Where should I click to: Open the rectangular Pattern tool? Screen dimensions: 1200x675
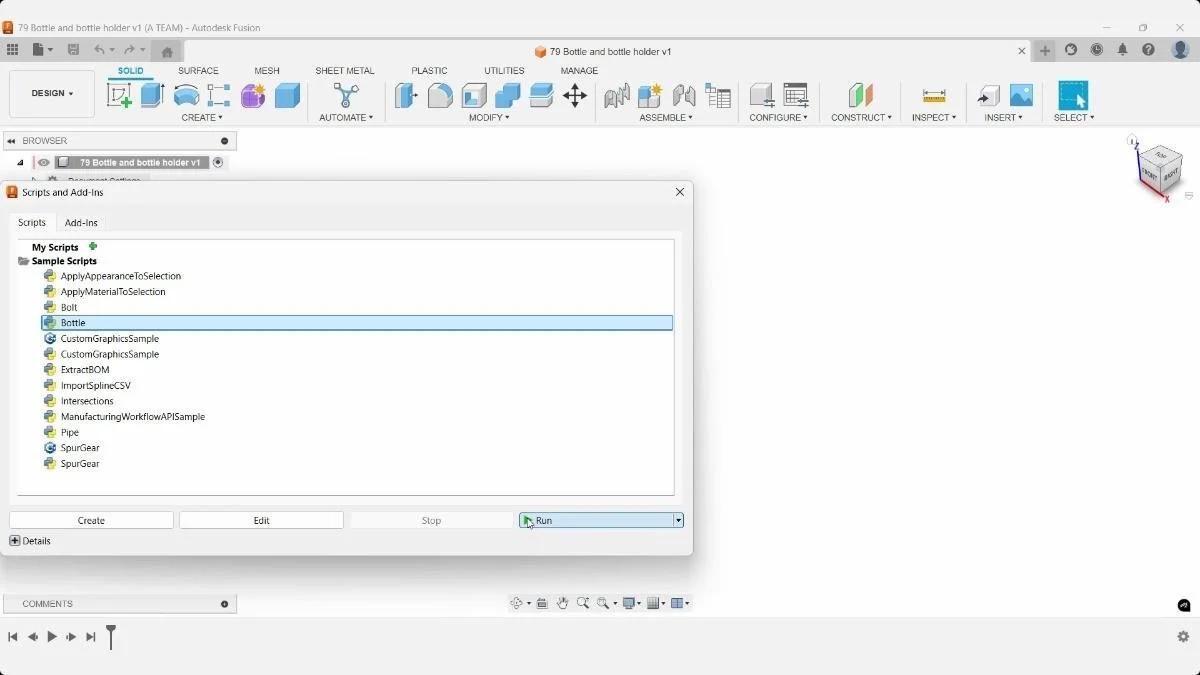click(219, 96)
